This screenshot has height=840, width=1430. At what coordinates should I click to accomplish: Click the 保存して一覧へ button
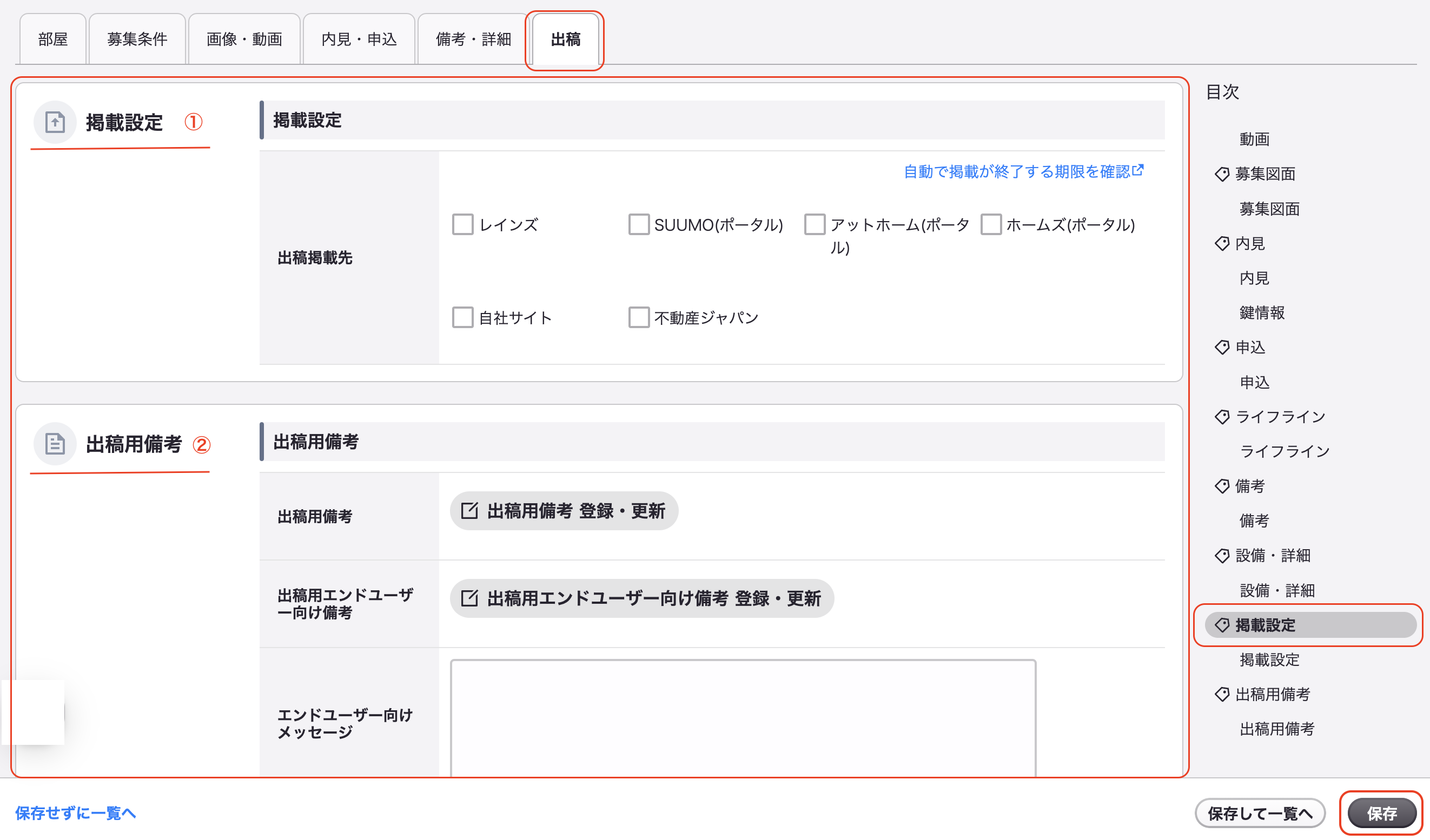click(1260, 814)
